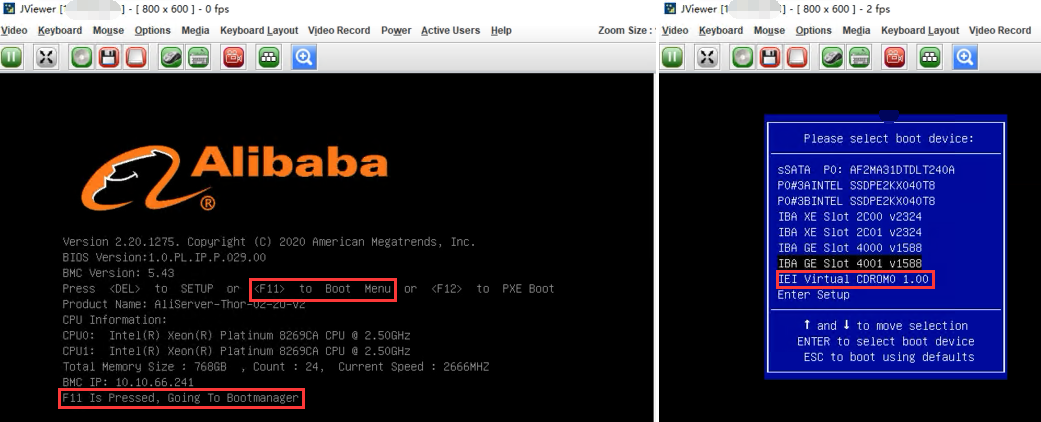Select Enter Setup in boot menu
This screenshot has height=422, width=1041.
click(x=813, y=295)
